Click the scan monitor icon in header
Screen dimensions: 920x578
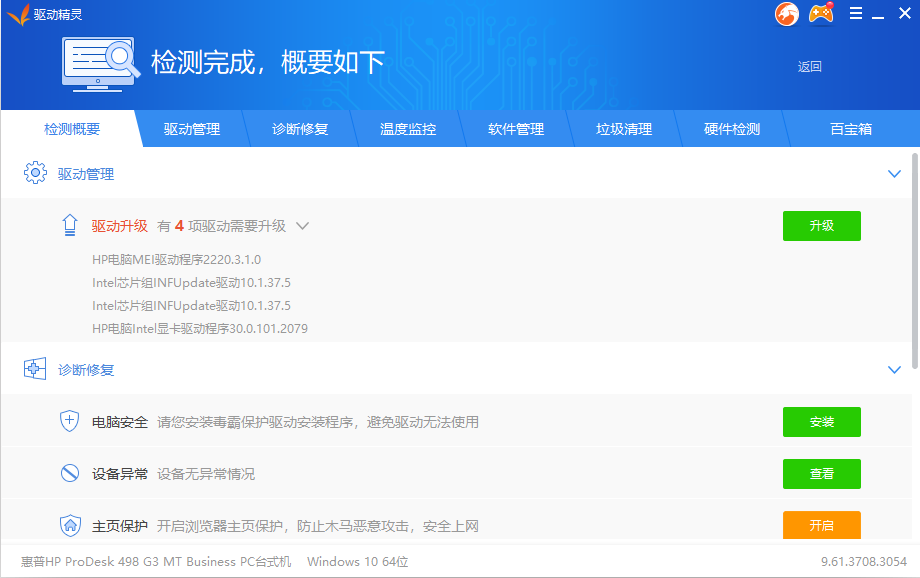coord(101,64)
